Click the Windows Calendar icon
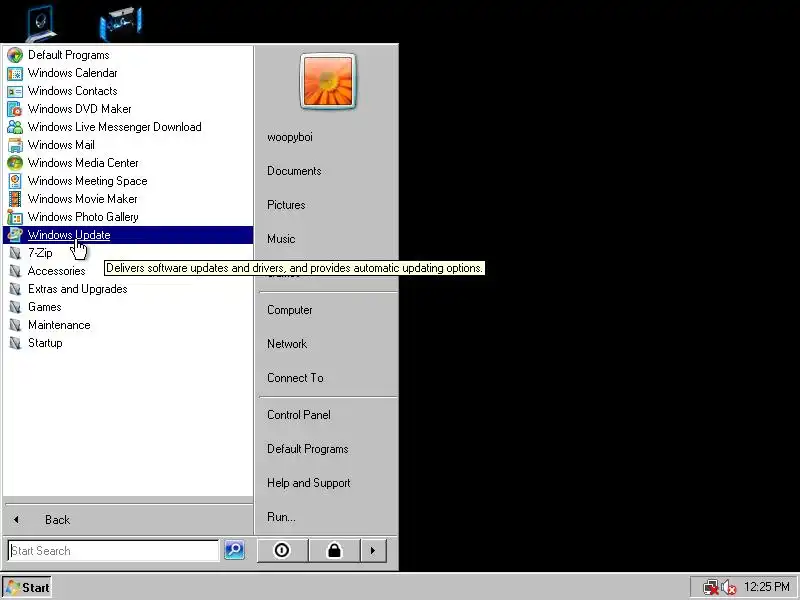 point(15,73)
